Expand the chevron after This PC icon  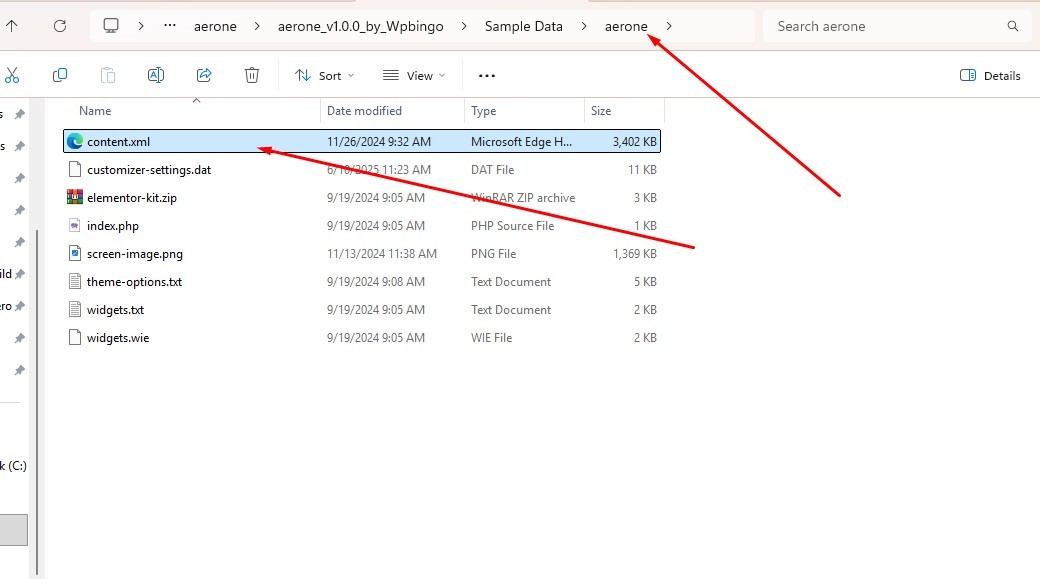click(x=141, y=26)
